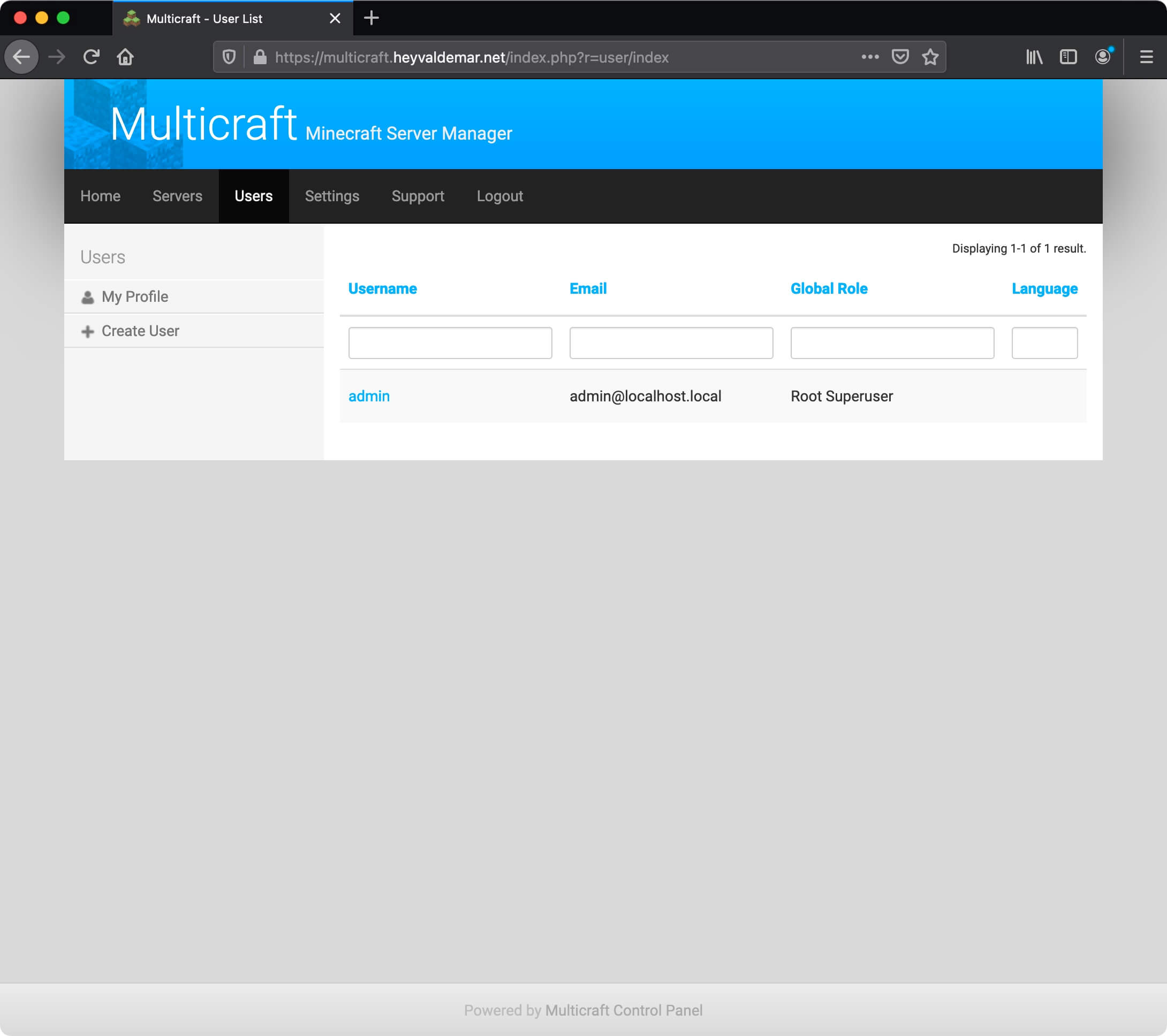Open the Firefox library icon

[x=1034, y=57]
